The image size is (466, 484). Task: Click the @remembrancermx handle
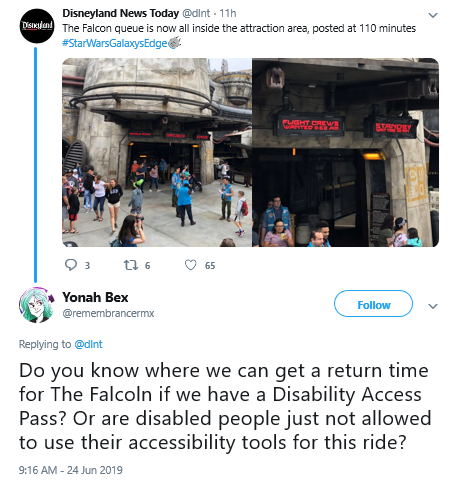(108, 313)
